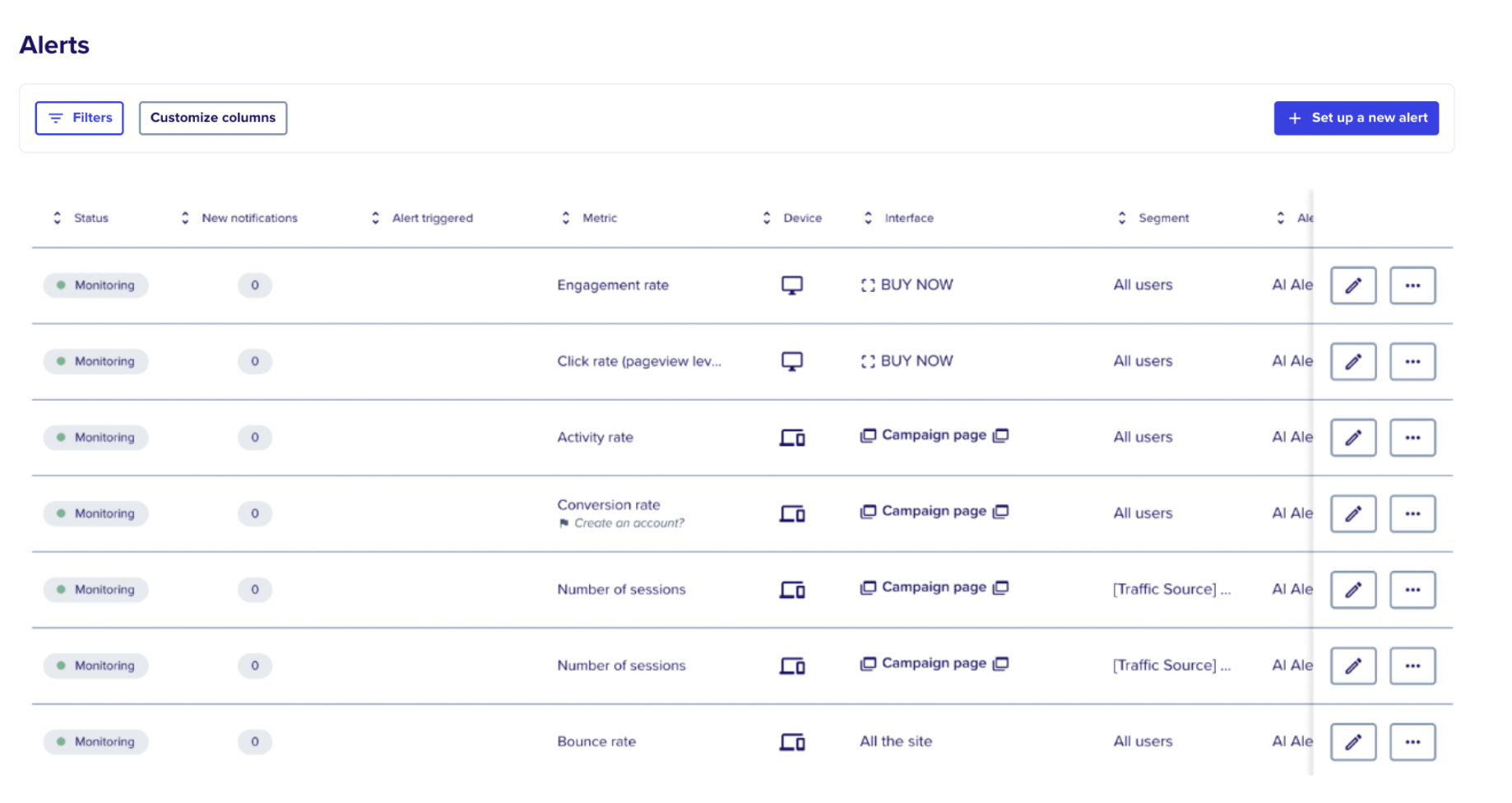Click Monitoring status badge in Conversion rate row
Screen dimensions: 1512x803
[95, 513]
